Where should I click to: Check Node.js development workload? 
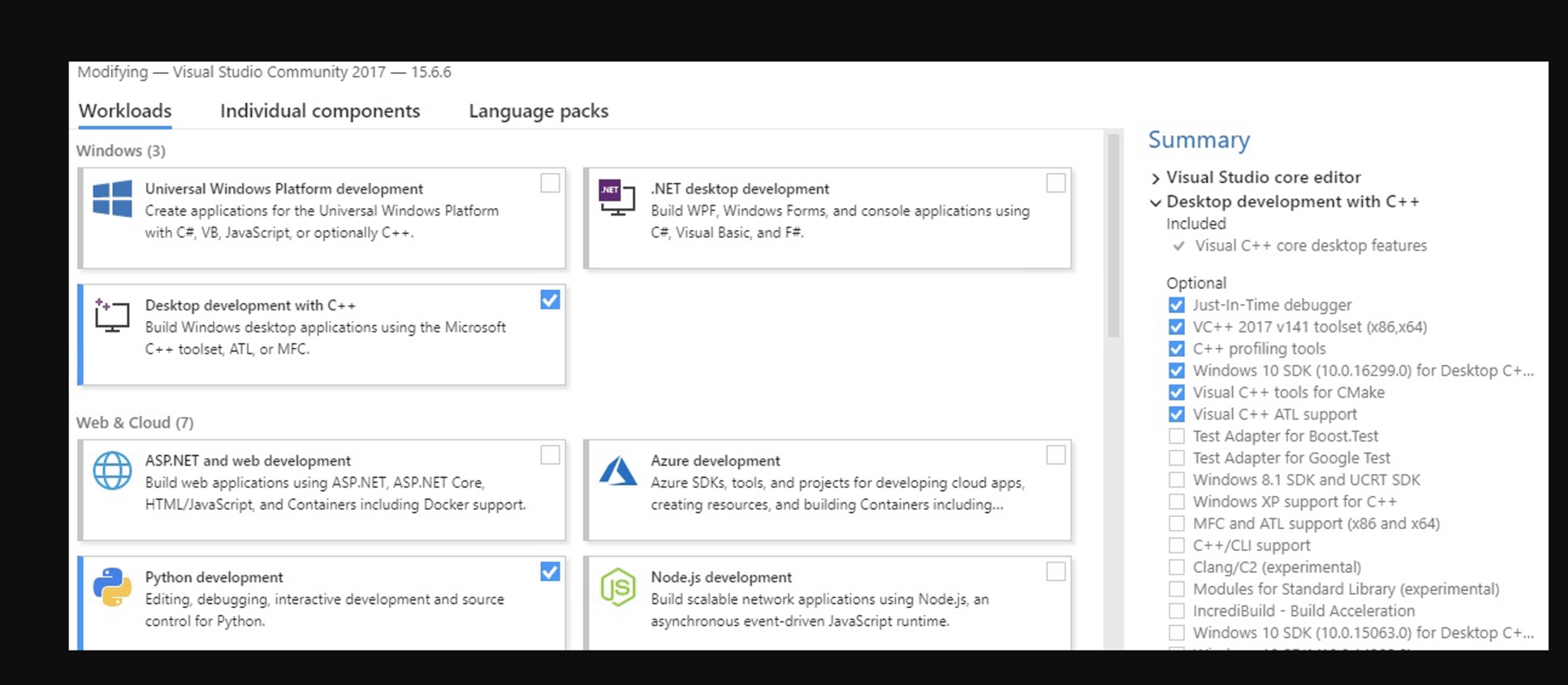point(1056,571)
